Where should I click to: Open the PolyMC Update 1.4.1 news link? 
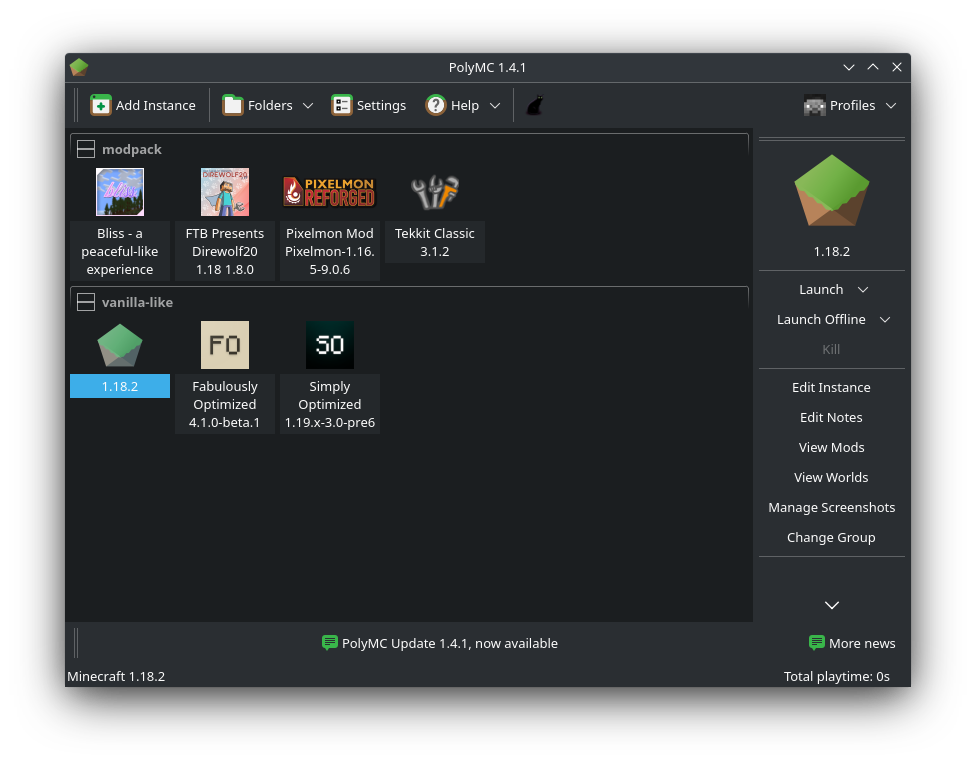click(449, 643)
